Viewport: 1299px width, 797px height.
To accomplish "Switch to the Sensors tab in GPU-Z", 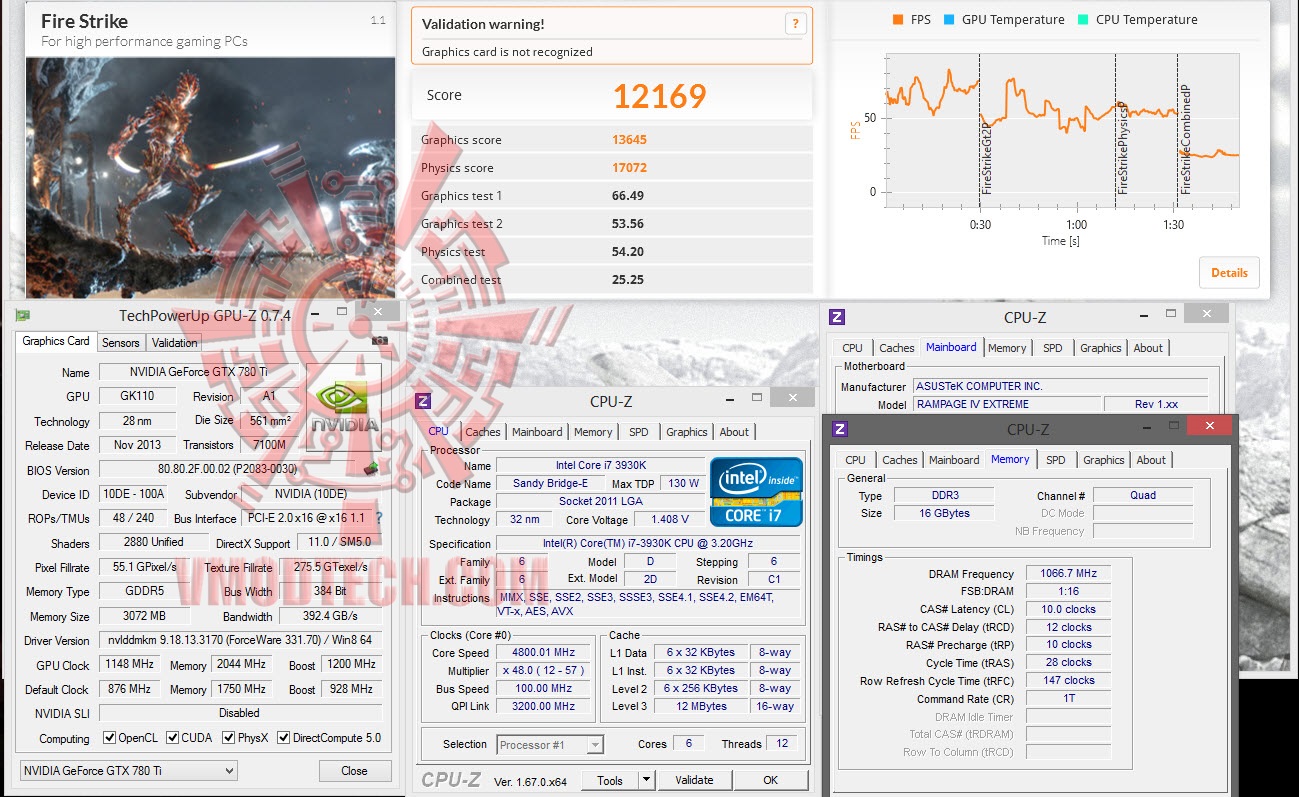I will coord(121,343).
